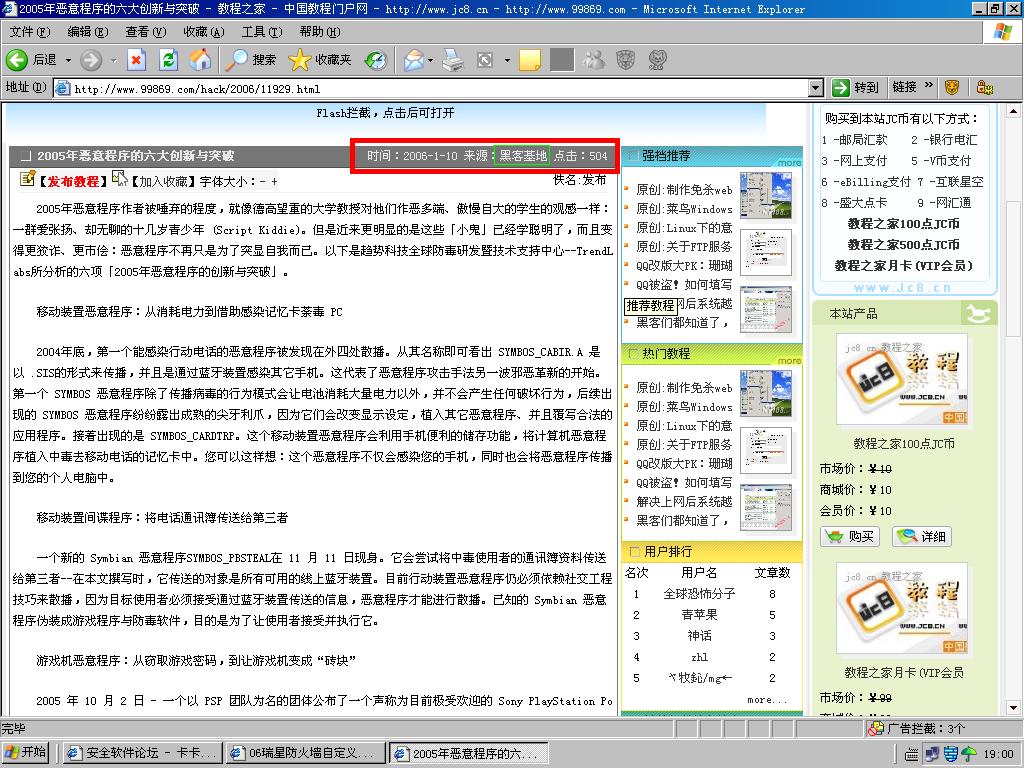This screenshot has width=1024, height=768.
Task: Stop loading the page
Action: (x=136, y=60)
